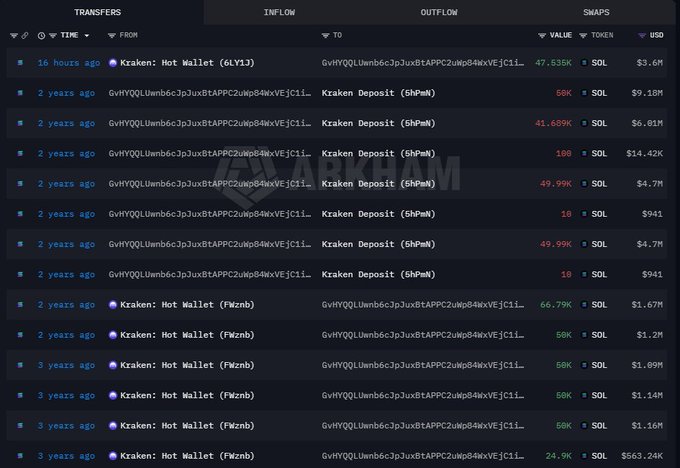The width and height of the screenshot is (680, 468).
Task: Click the chain icon on the $1.67M row
Action: [x=20, y=304]
